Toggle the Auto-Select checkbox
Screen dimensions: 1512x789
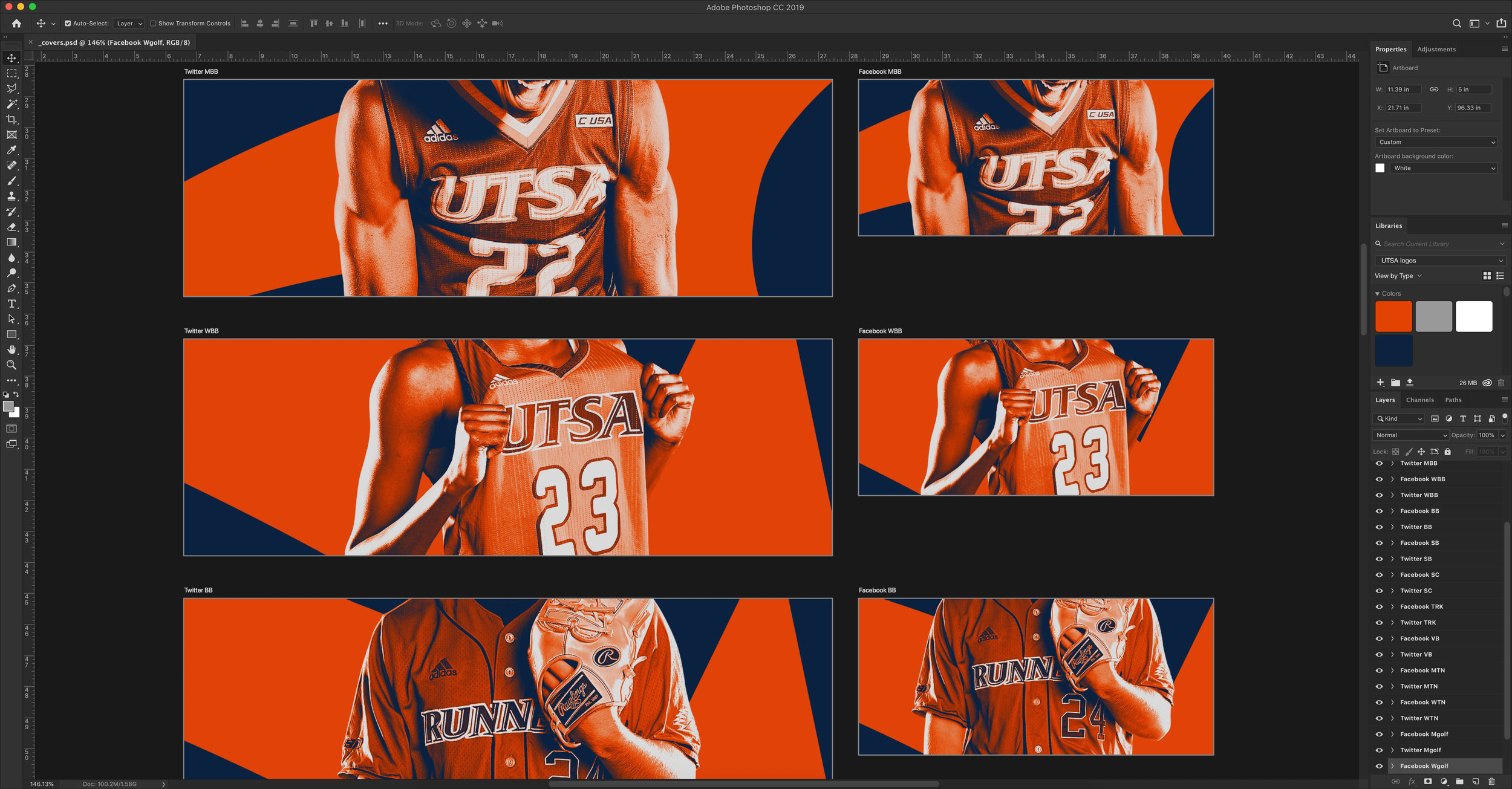click(68, 24)
